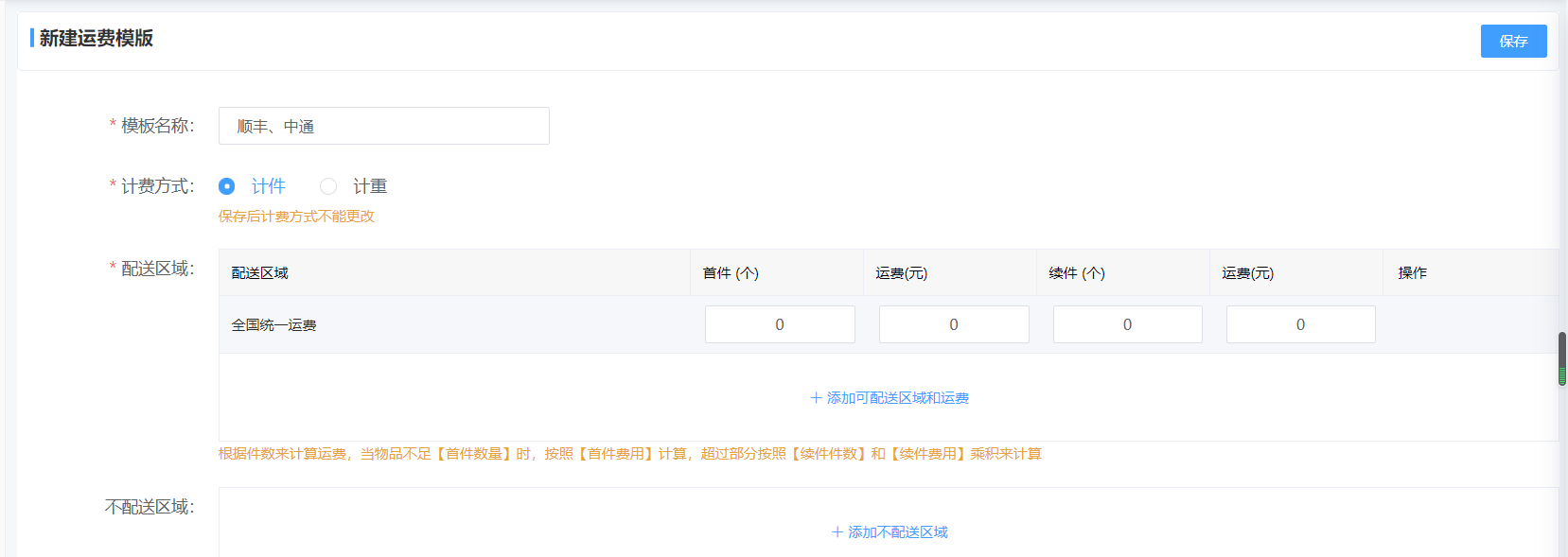Click the 首件 (个) column header
Screen dimensions: 1568x557
(x=731, y=273)
